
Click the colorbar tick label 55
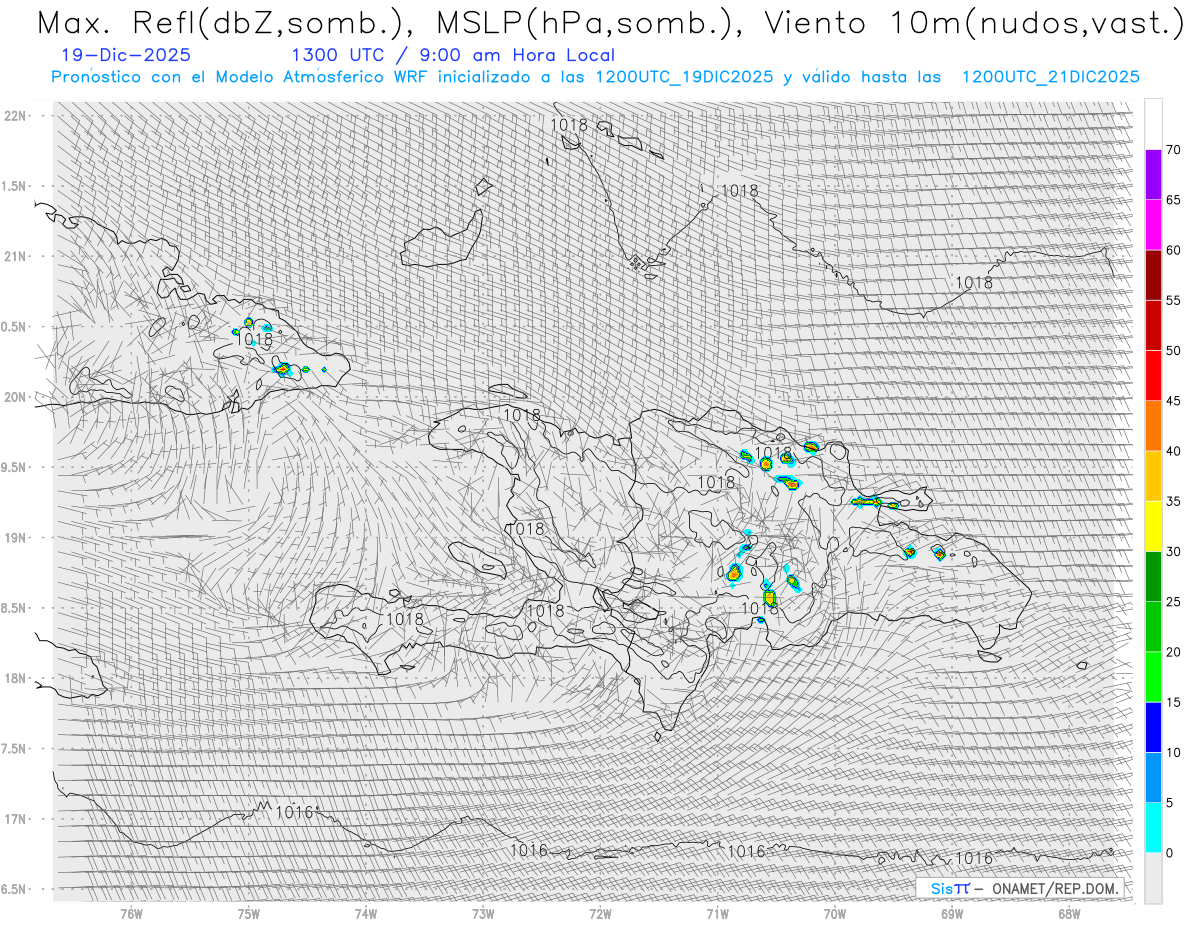(1173, 301)
